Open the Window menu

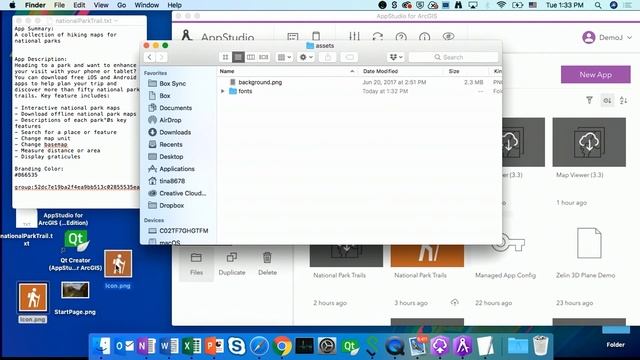147,5
